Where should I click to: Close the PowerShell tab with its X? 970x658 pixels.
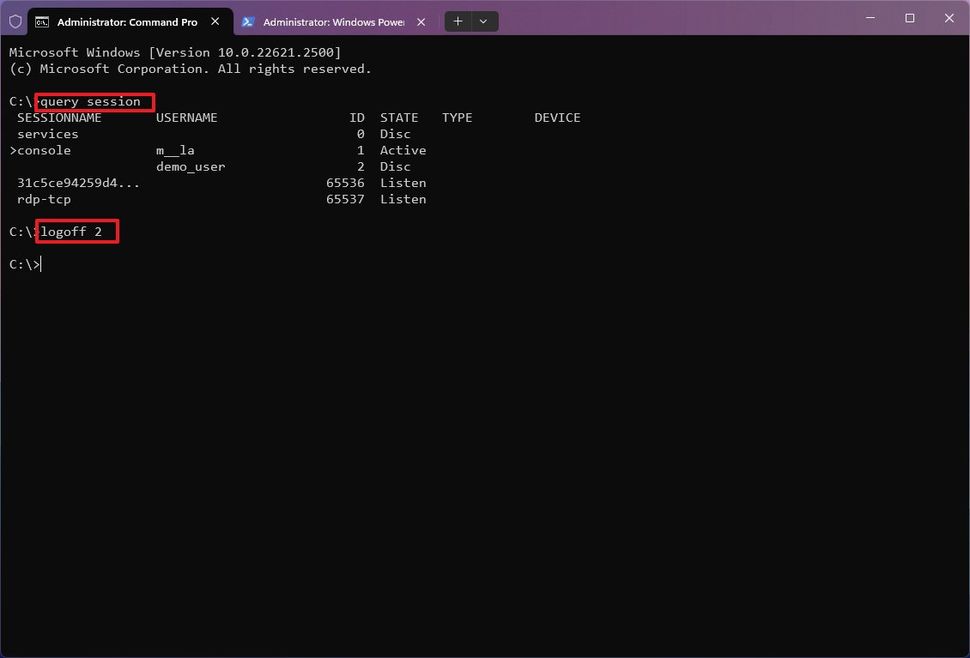(421, 20)
